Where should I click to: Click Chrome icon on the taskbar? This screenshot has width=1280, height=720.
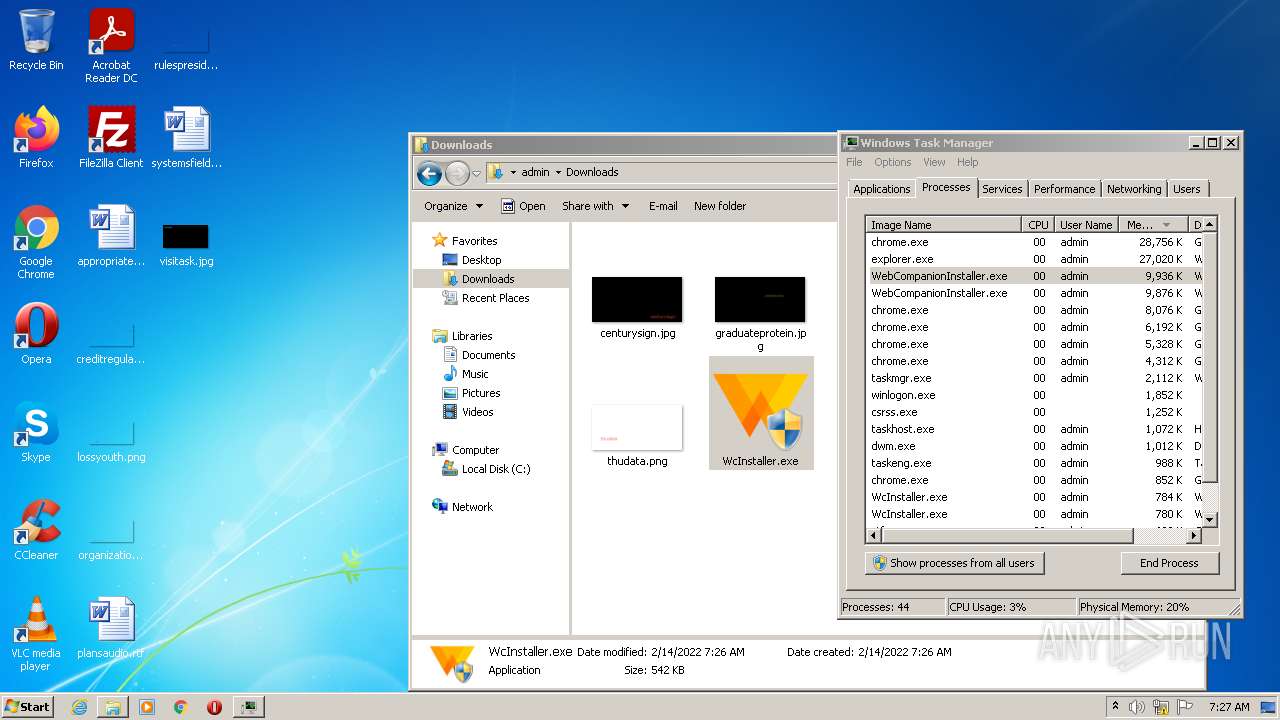pos(181,707)
